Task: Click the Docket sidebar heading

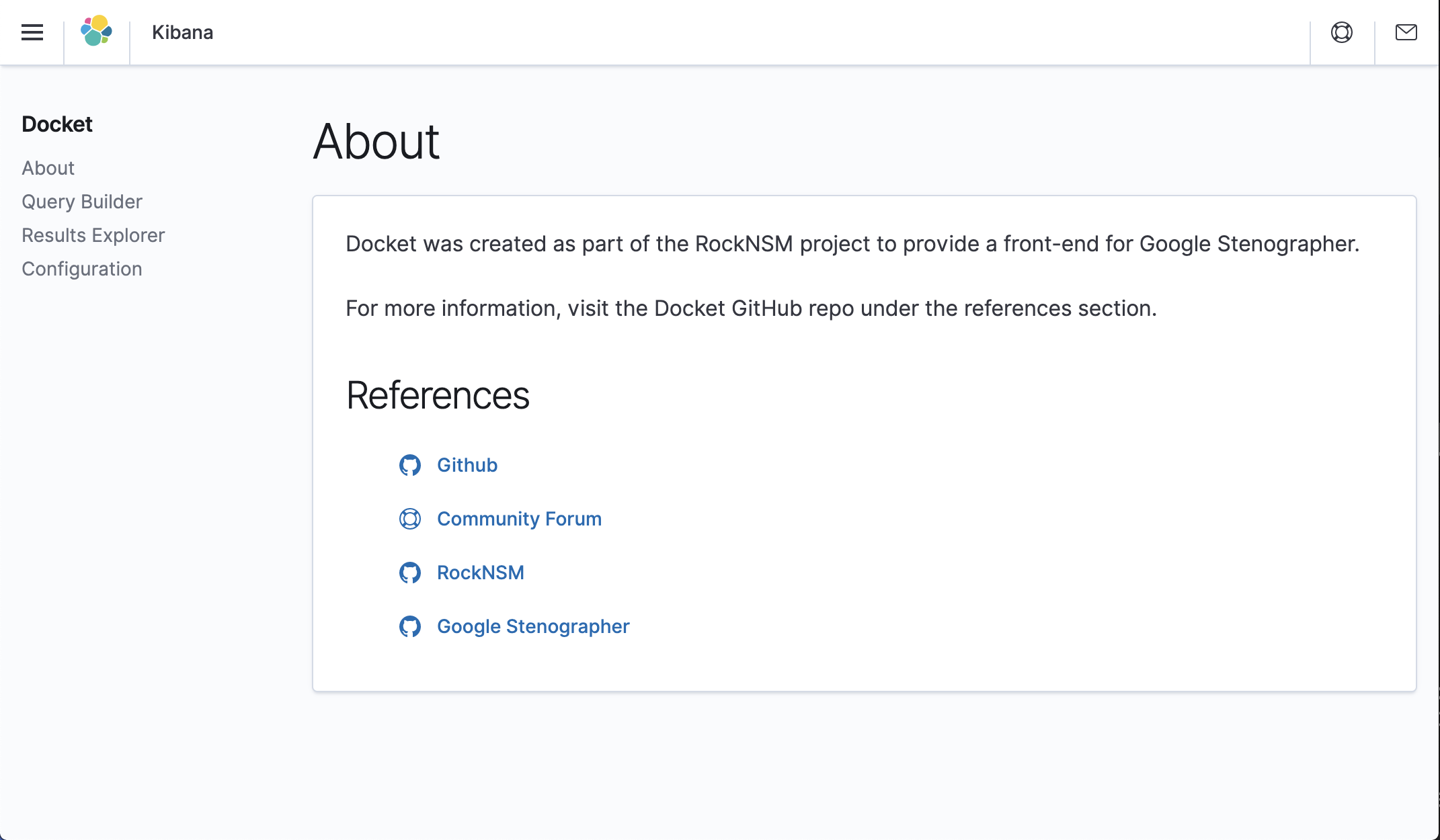Action: [x=57, y=124]
